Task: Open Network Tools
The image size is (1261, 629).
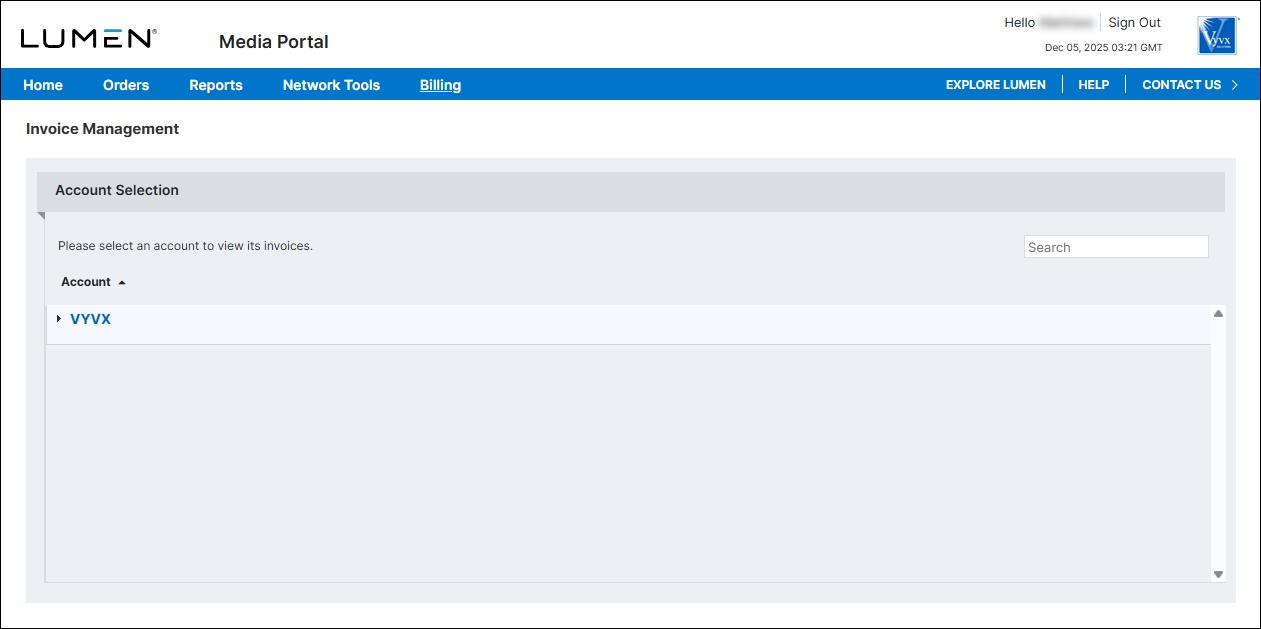Action: (331, 85)
